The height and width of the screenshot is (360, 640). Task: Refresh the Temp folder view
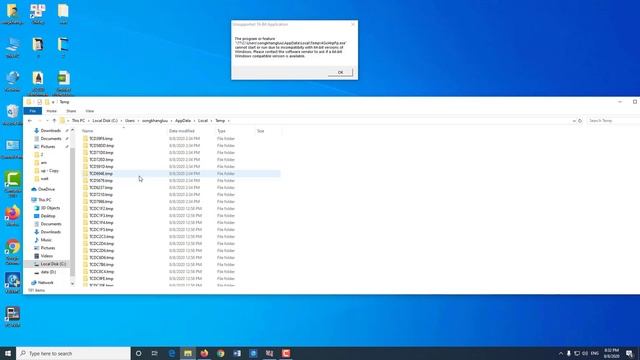tap(580, 121)
